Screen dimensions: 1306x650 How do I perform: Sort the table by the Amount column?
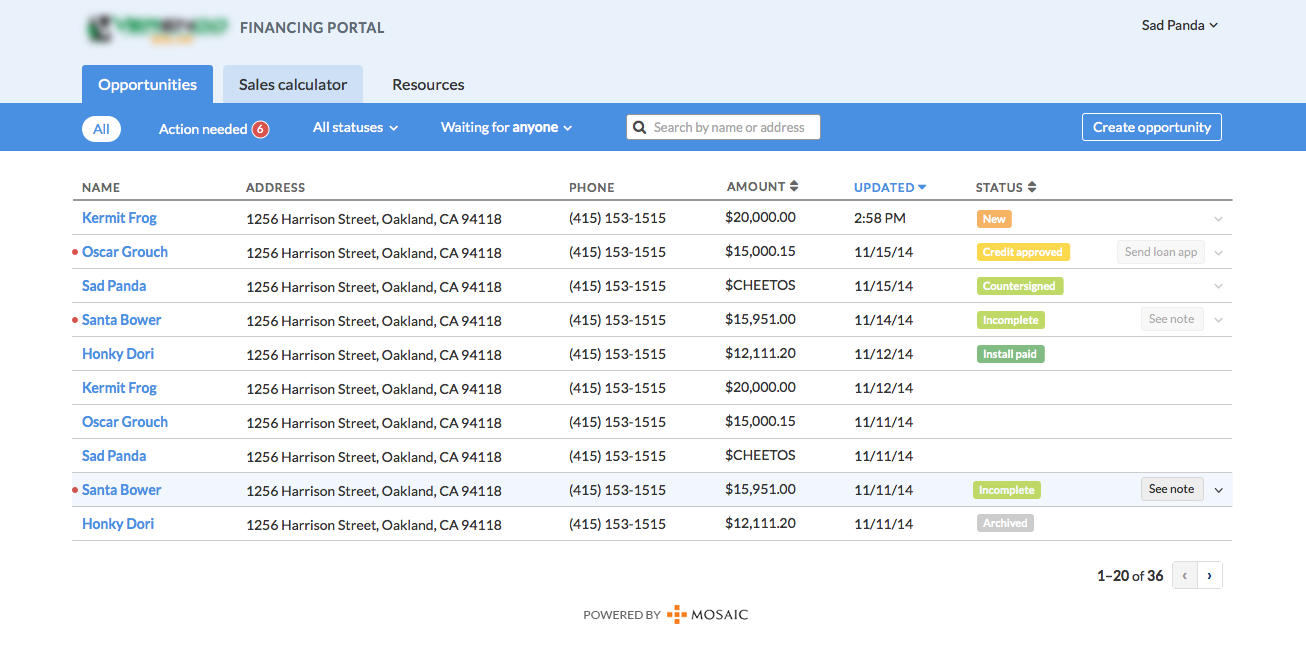tap(762, 187)
